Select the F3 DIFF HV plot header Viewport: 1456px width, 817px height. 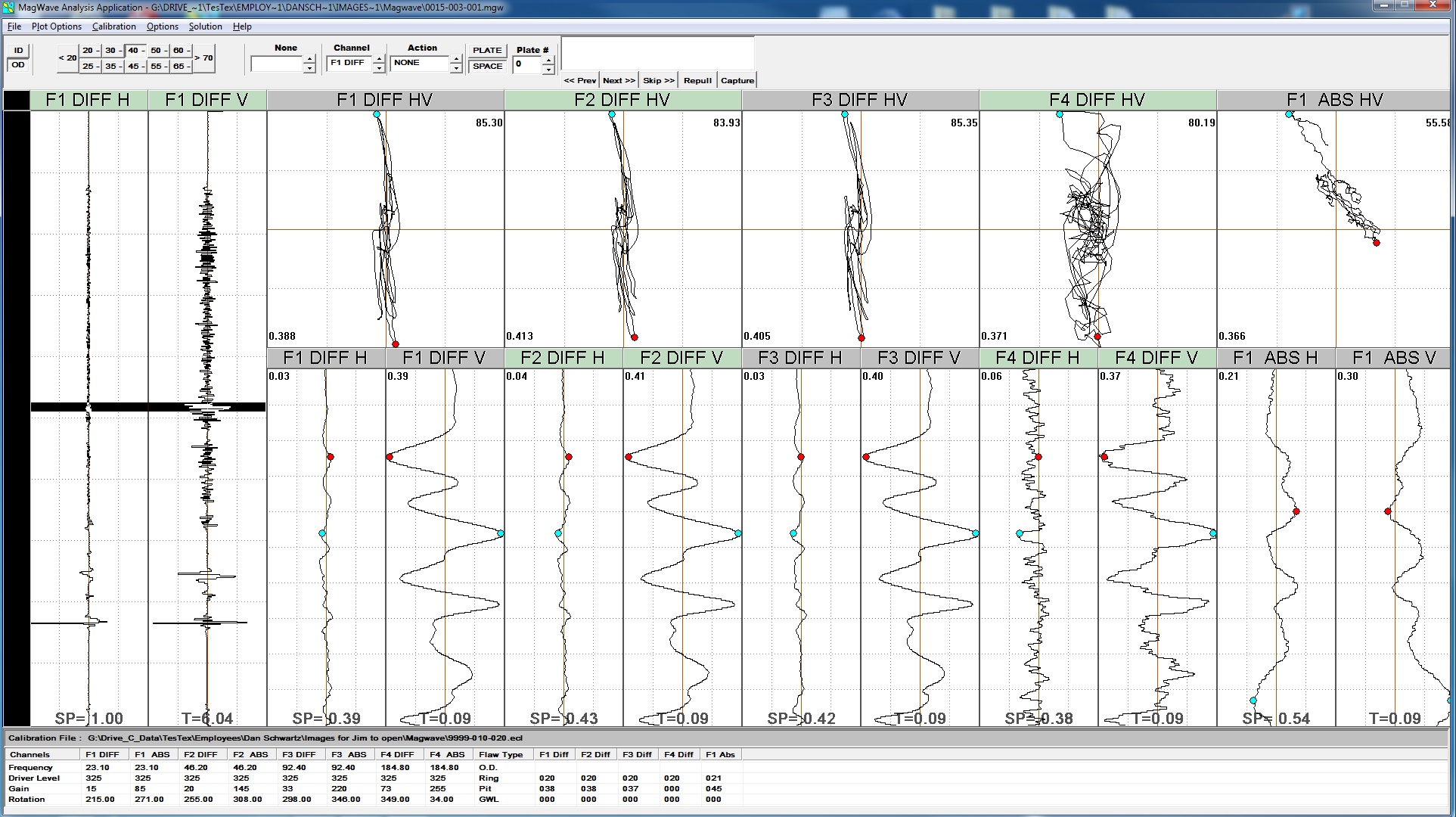(861, 100)
